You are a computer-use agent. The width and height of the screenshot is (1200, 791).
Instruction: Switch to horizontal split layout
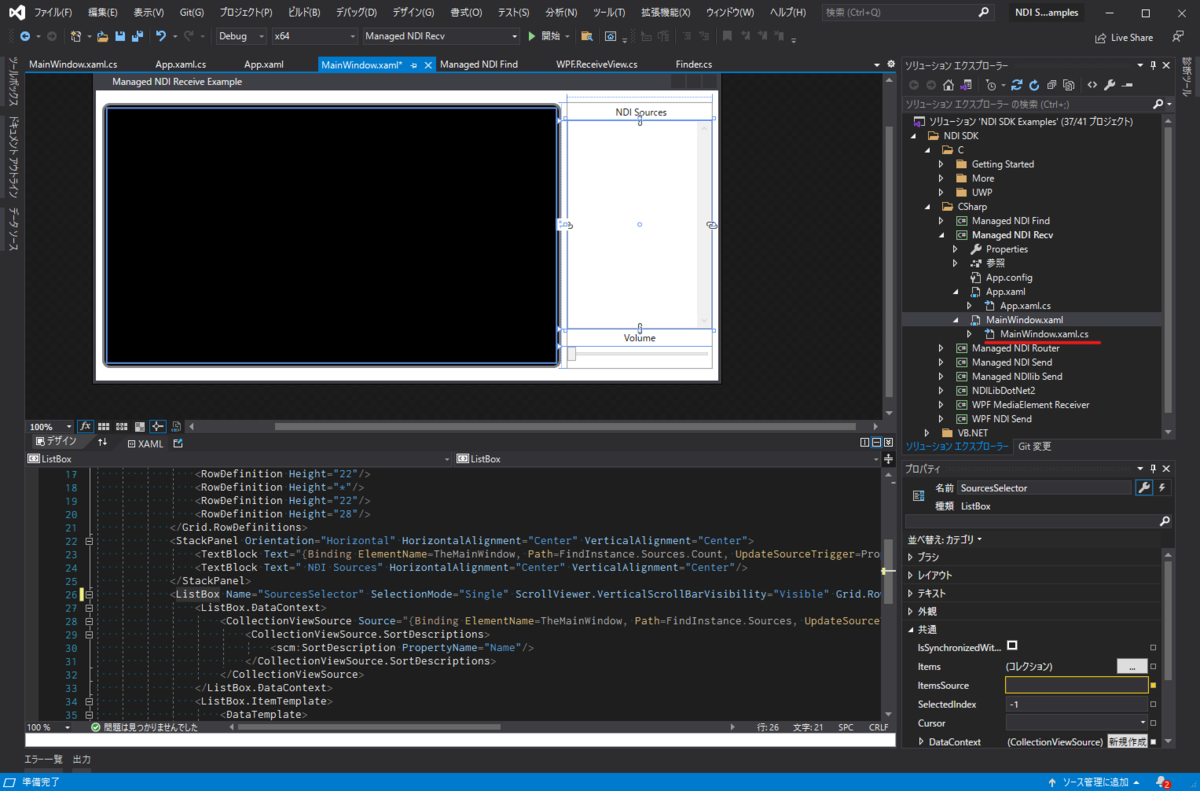[876, 443]
